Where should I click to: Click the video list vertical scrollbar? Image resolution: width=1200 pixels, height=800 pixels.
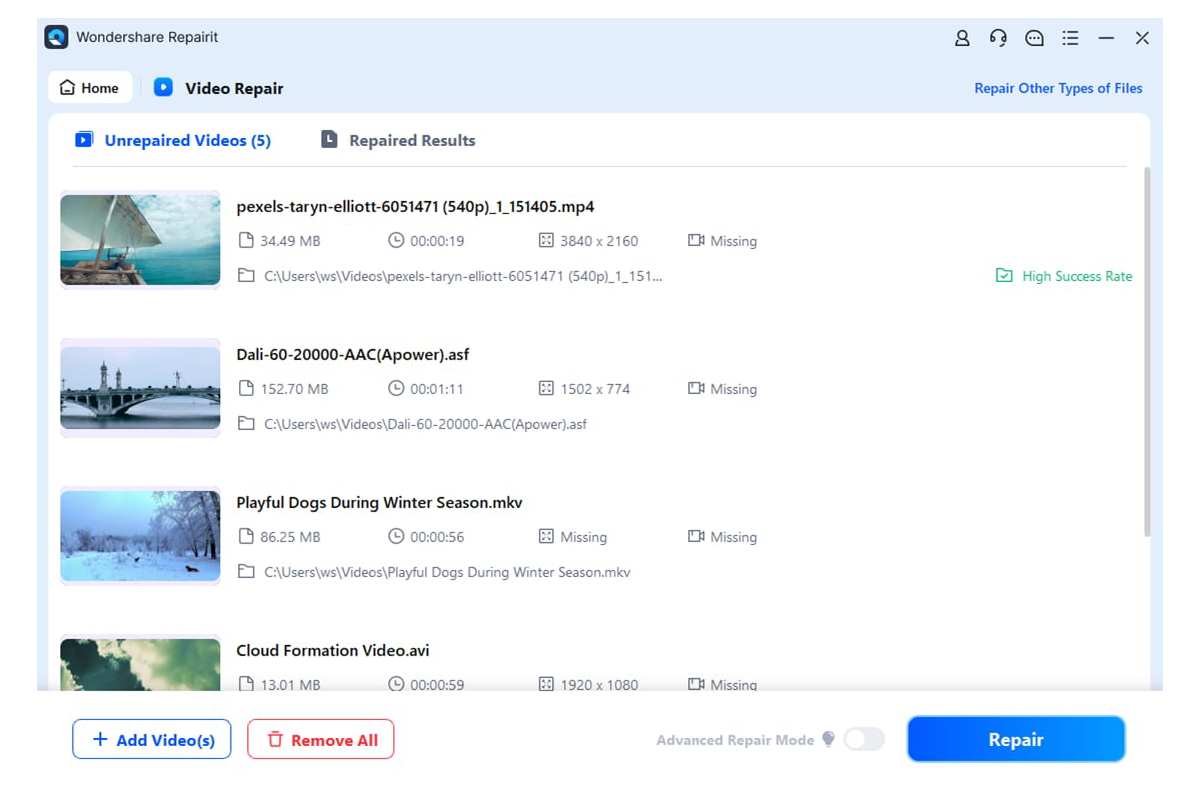tap(1146, 350)
